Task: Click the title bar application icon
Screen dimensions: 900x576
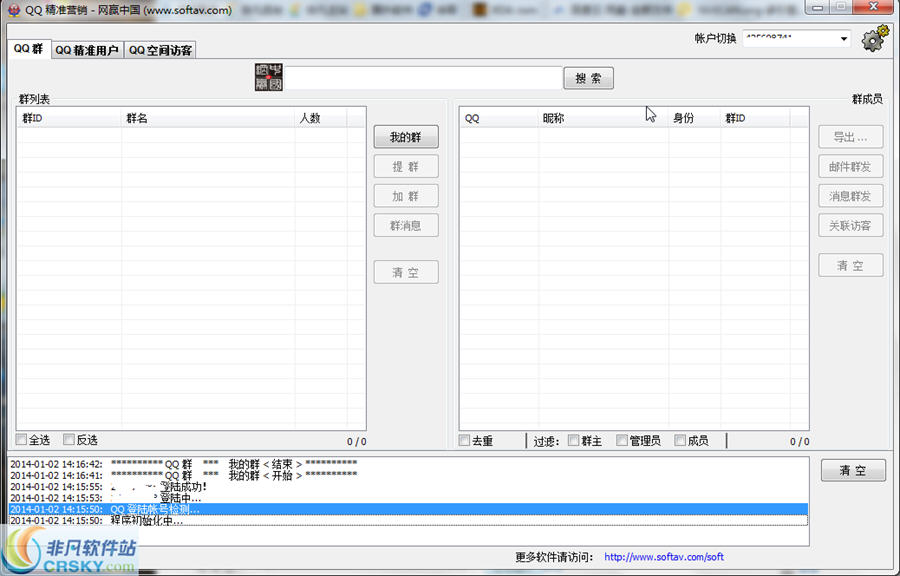Action: coord(14,10)
